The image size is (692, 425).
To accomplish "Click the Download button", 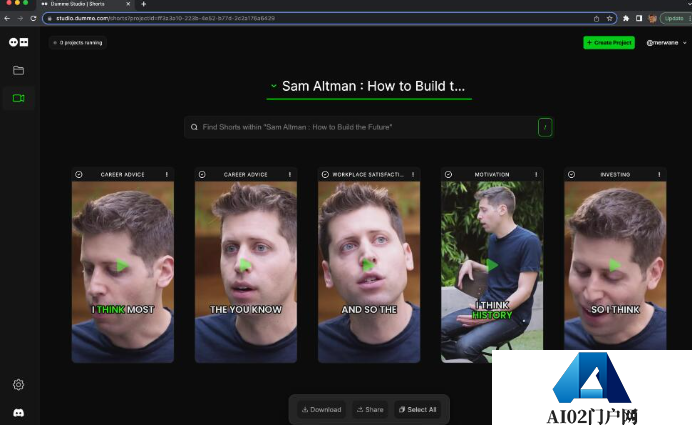I will pyautogui.click(x=321, y=410).
